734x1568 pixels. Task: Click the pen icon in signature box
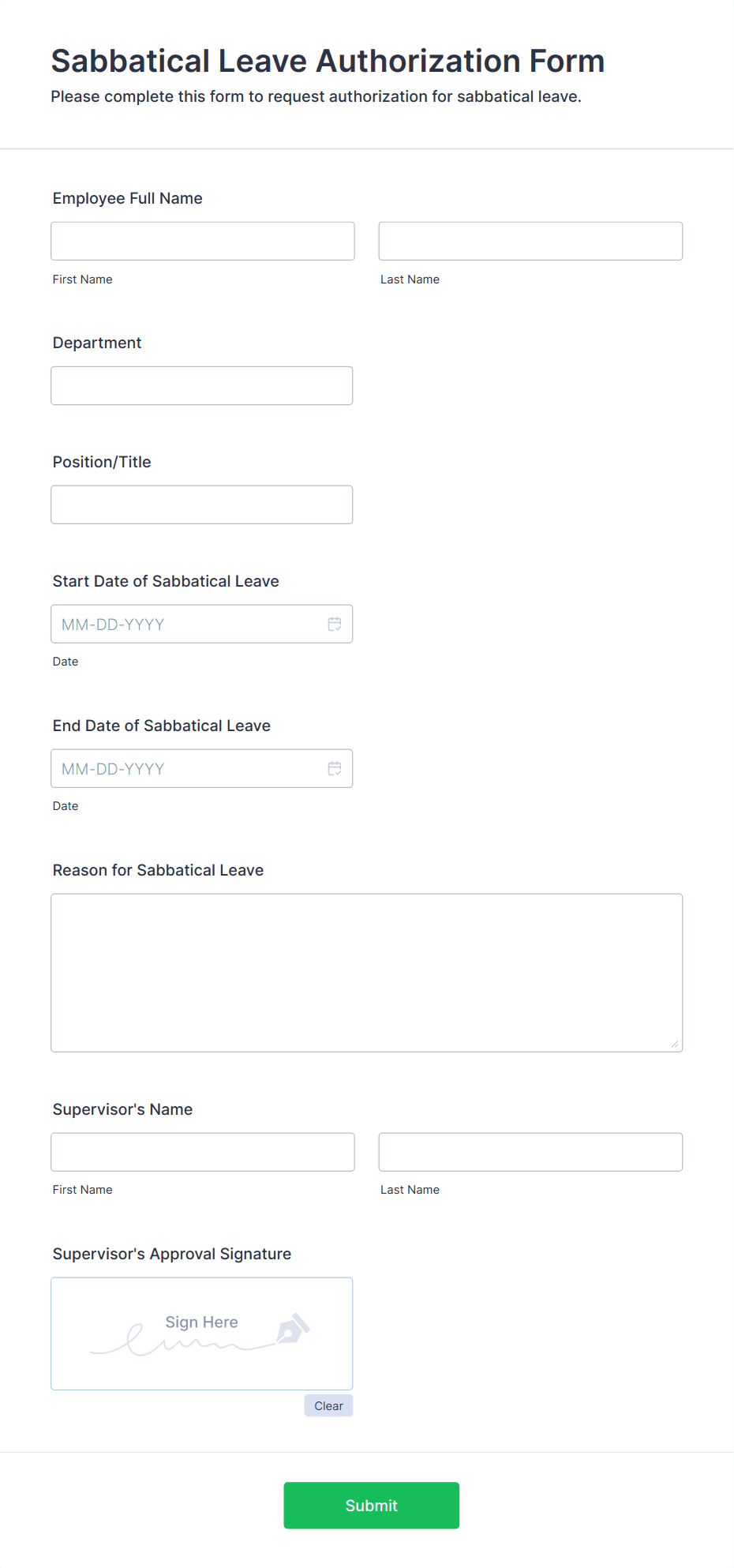293,1328
